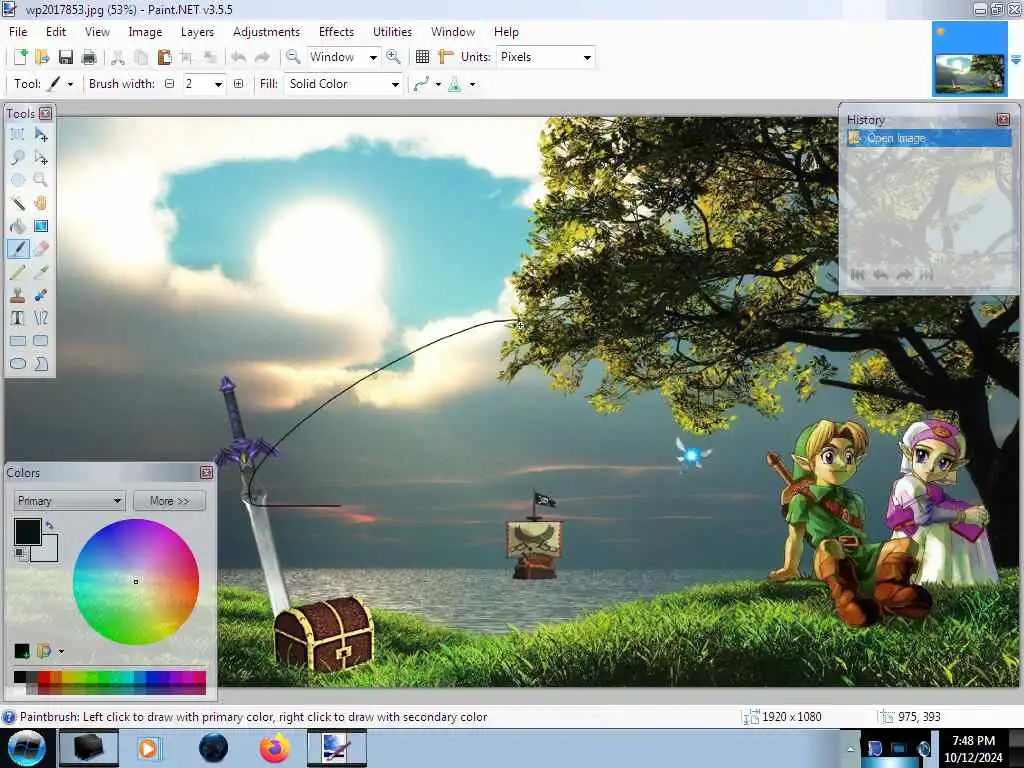The width and height of the screenshot is (1024, 768).
Task: Select the Pan hand tool
Action: tap(40, 203)
